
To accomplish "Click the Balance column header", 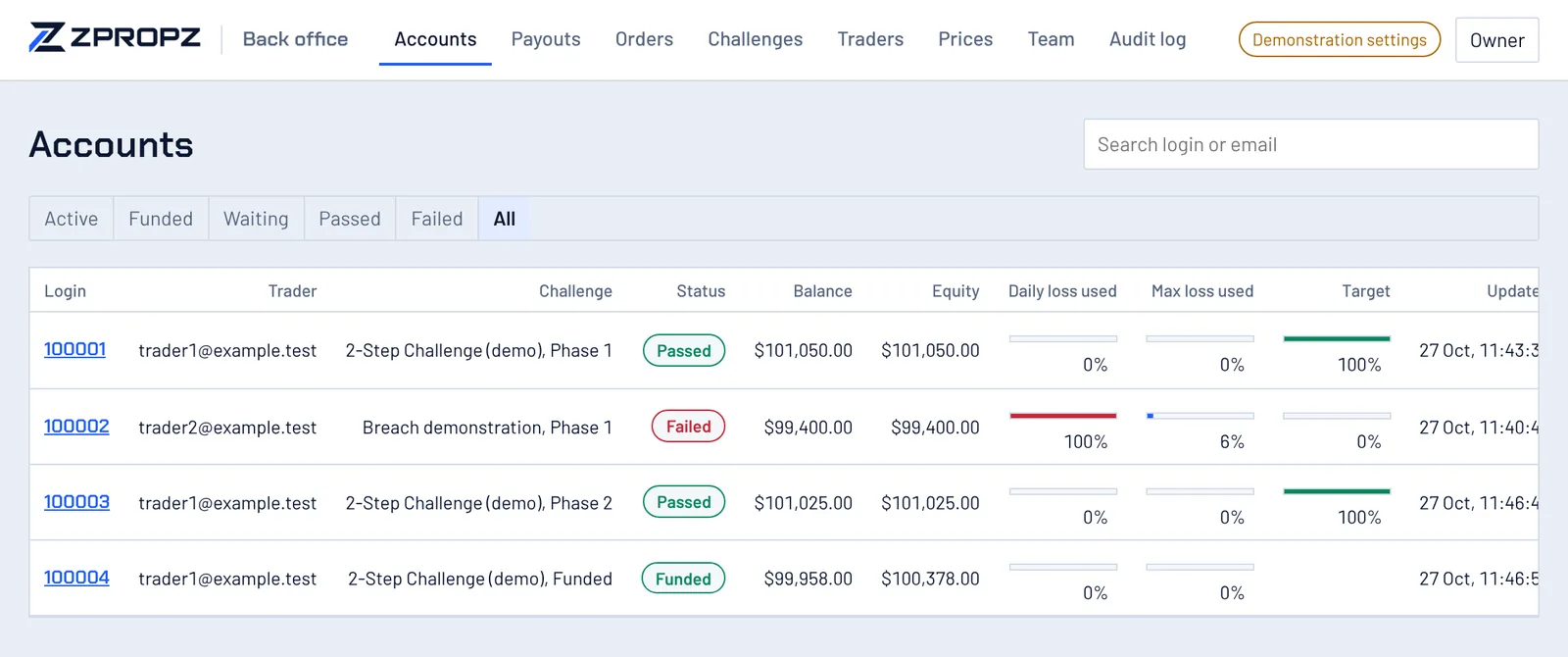I will (822, 291).
